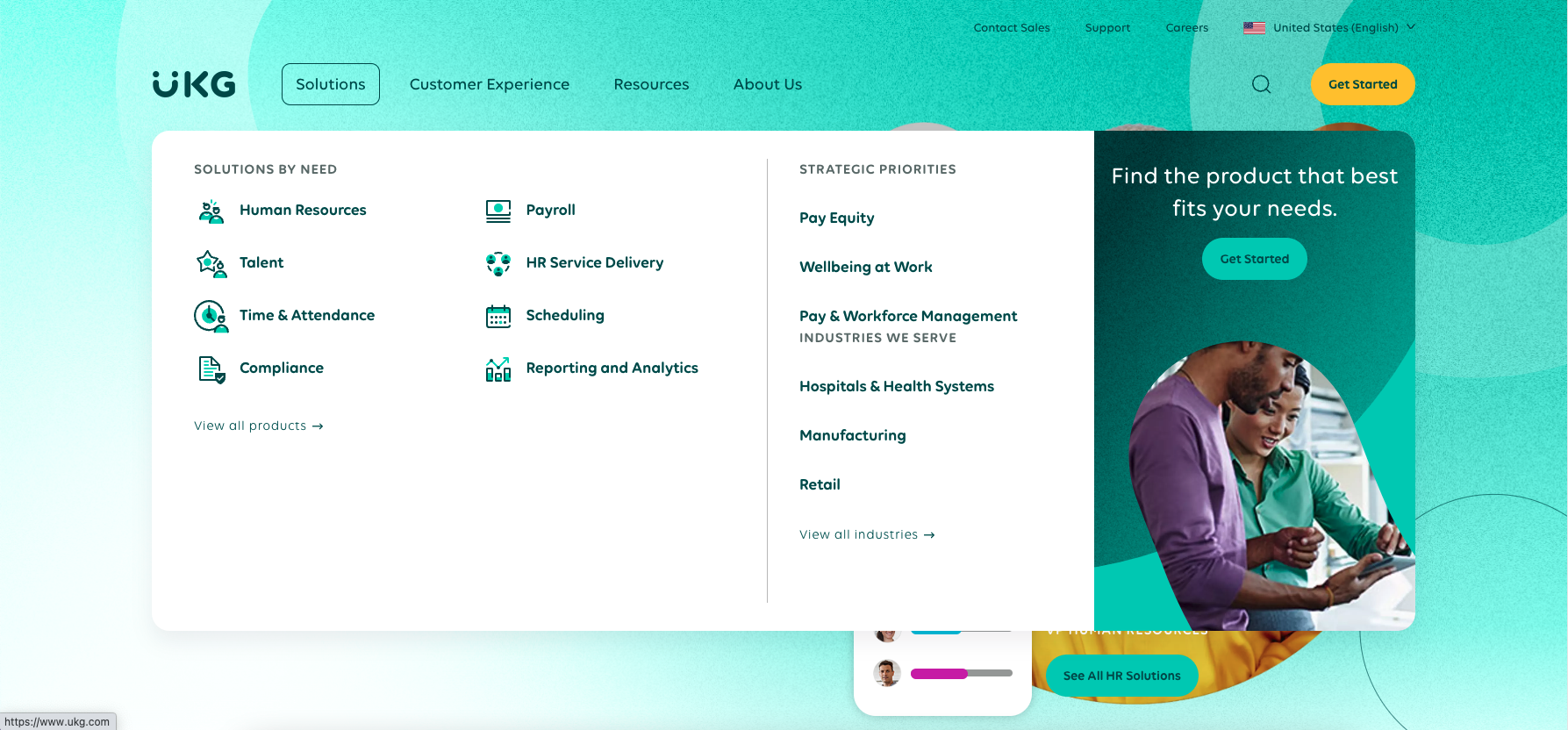This screenshot has height=730, width=1568.
Task: Click the yellow Get Started button
Action: pyautogui.click(x=1362, y=84)
